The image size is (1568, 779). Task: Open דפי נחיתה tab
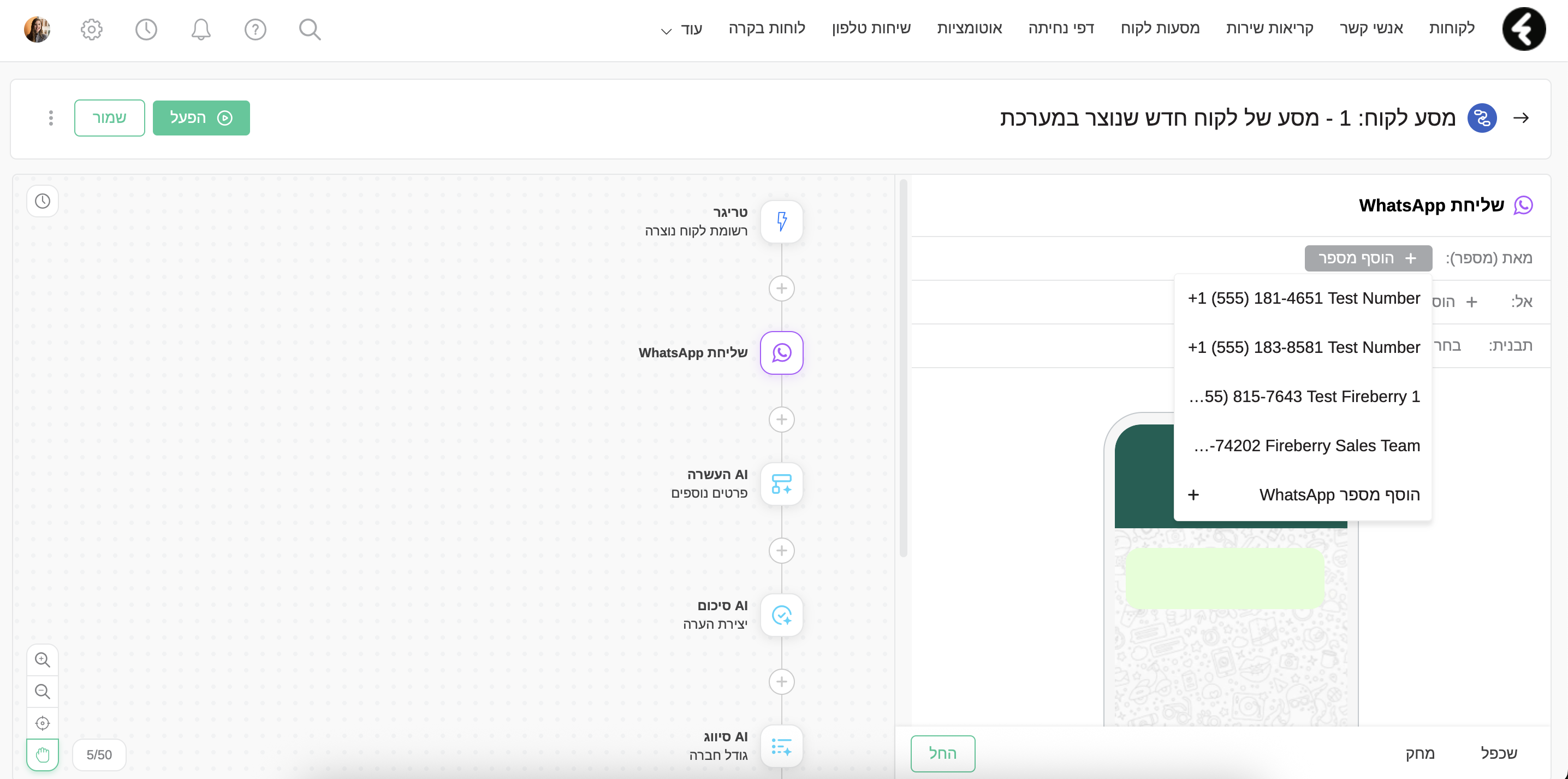pyautogui.click(x=1061, y=28)
